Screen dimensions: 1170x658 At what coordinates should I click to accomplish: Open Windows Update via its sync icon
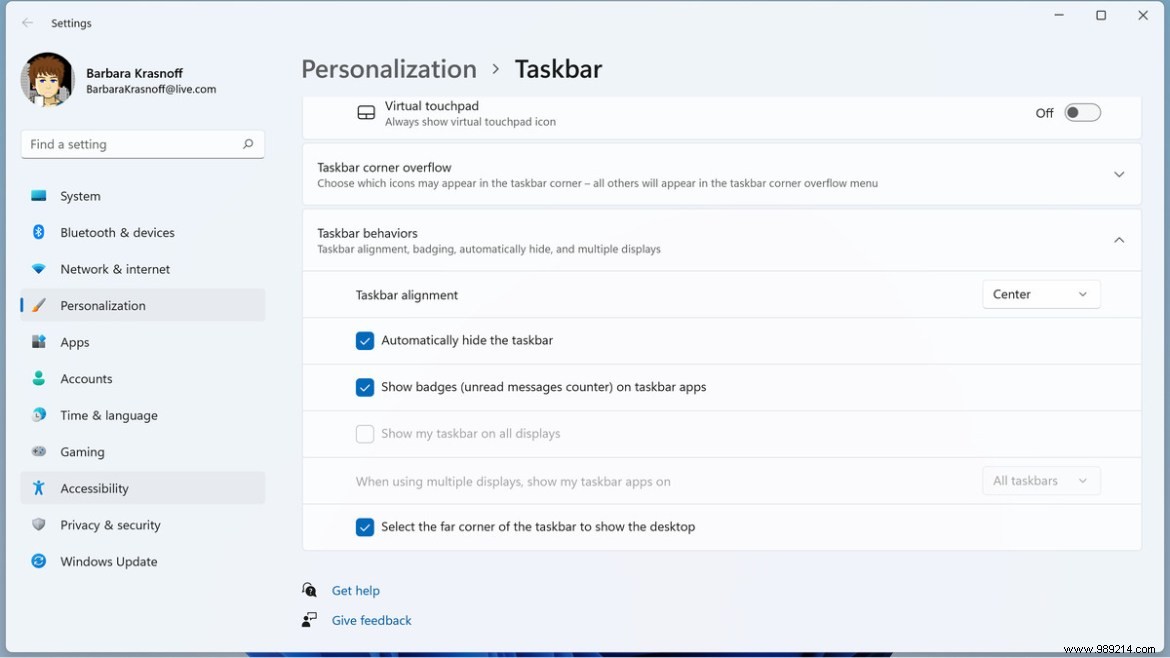point(39,561)
